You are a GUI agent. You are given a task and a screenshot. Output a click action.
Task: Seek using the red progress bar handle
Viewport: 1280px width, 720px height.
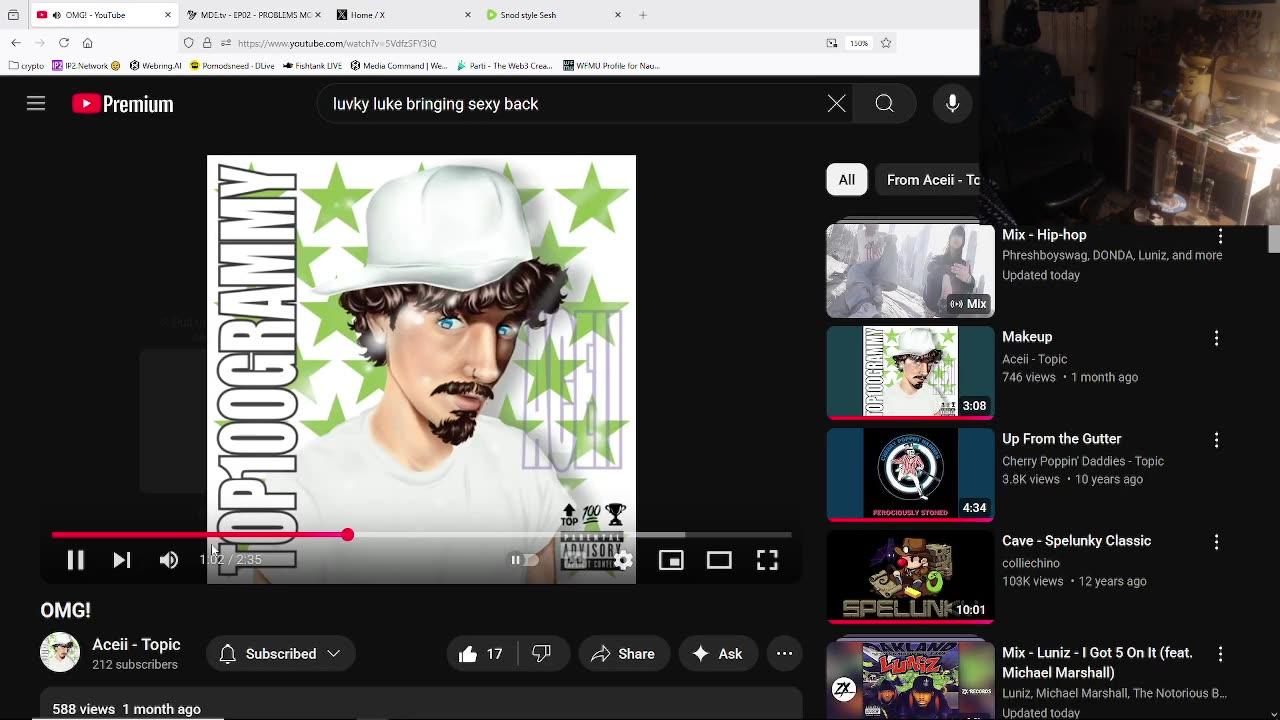coord(347,535)
